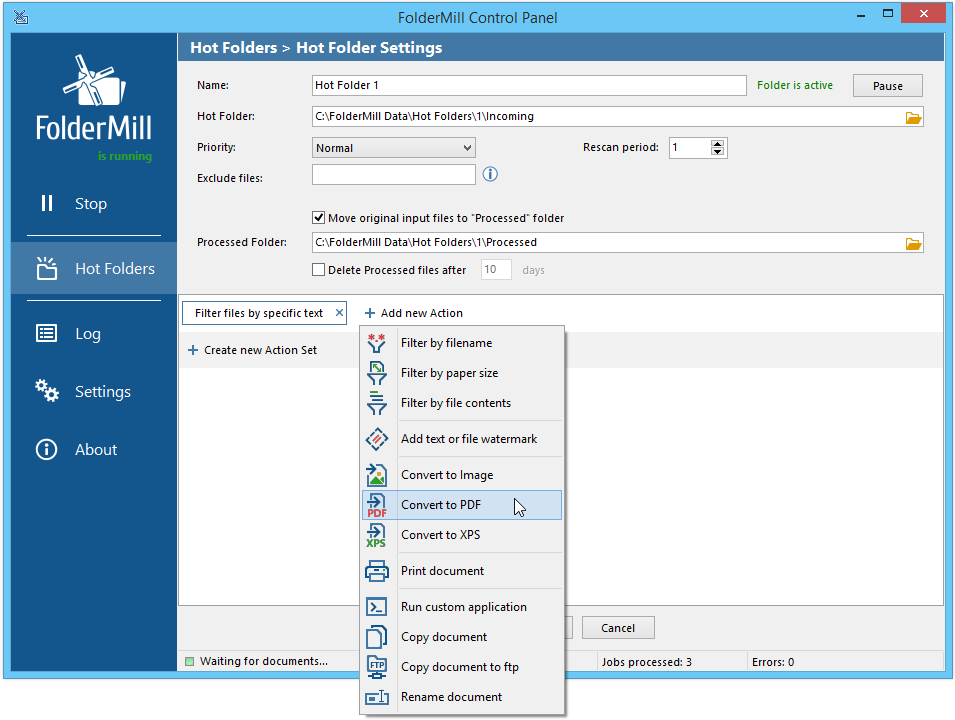Click into the Exclude files text field
955x720 pixels.
click(393, 175)
